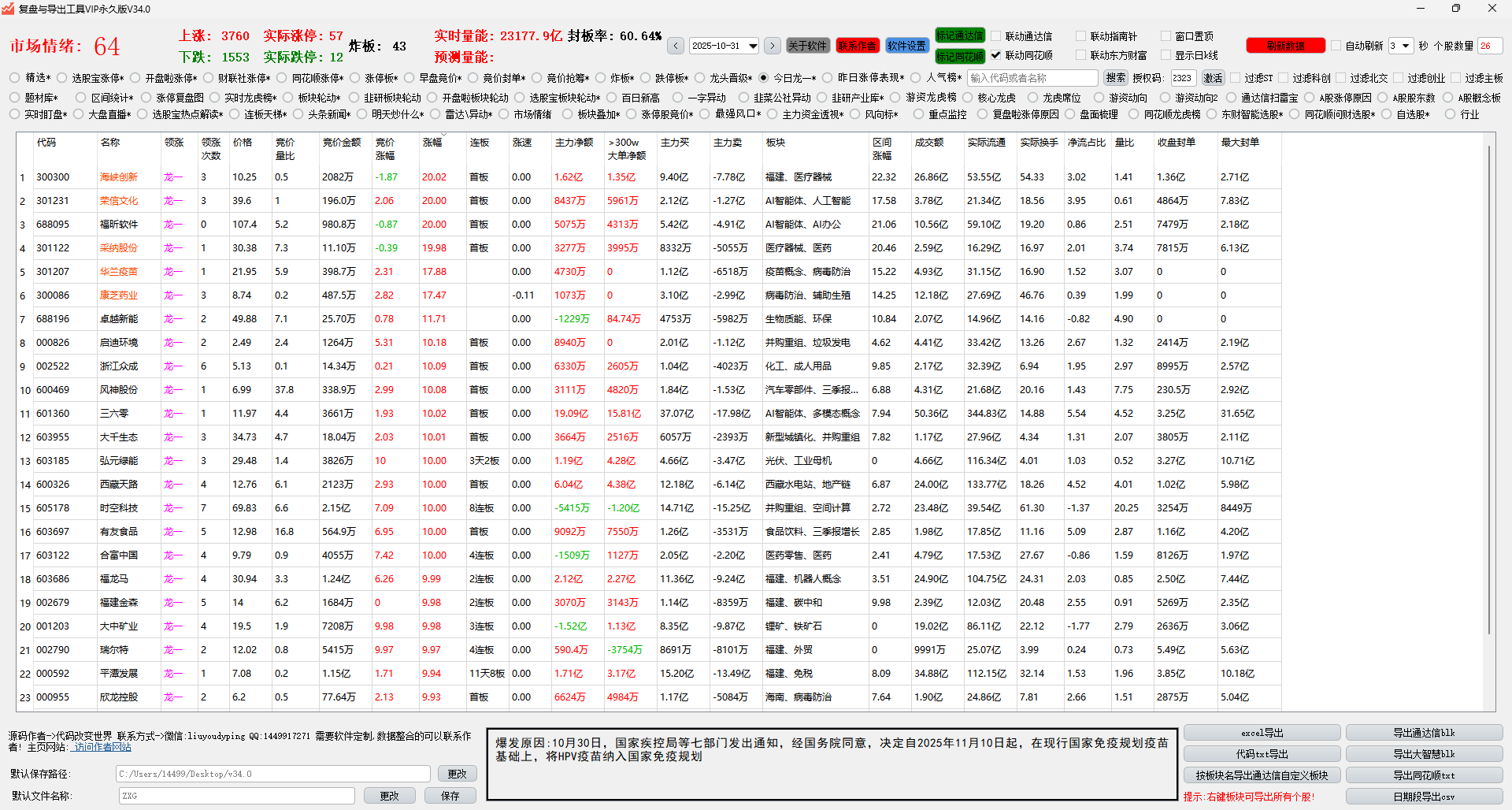Image resolution: width=1512 pixels, height=810 pixels.
Task: Enable the 过滤创业 filter checkbox
Action: tap(1399, 78)
